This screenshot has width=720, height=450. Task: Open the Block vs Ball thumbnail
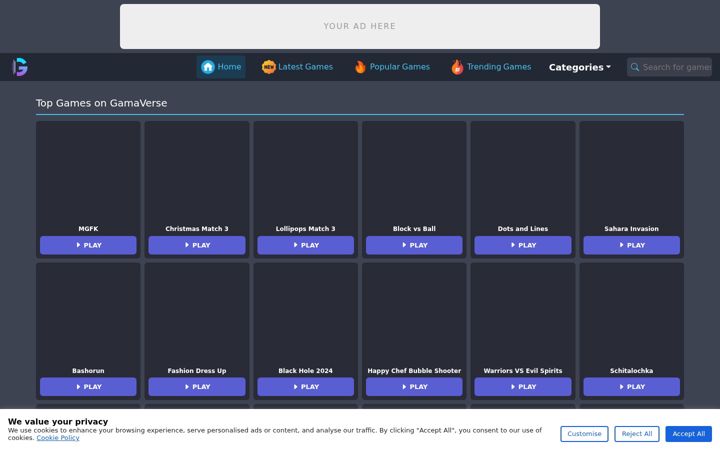[414, 172]
